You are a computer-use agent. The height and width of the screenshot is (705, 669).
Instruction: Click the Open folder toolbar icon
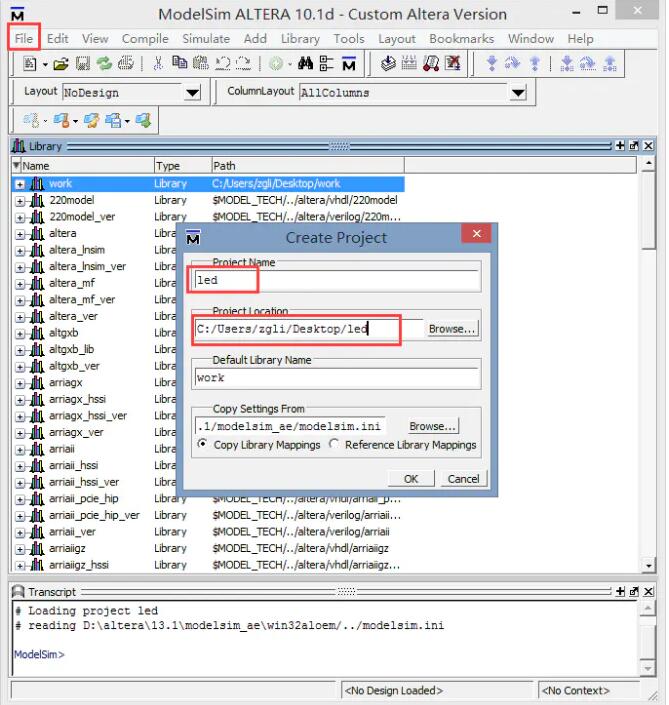click(x=61, y=64)
